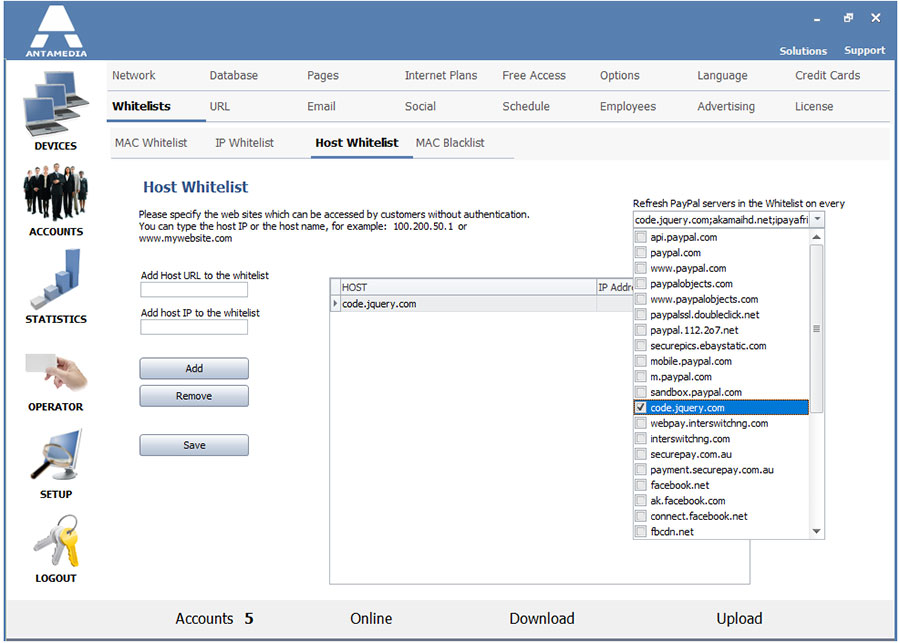Check the ak.facebook.com checkbox
The height and width of the screenshot is (643, 900).
[641, 501]
